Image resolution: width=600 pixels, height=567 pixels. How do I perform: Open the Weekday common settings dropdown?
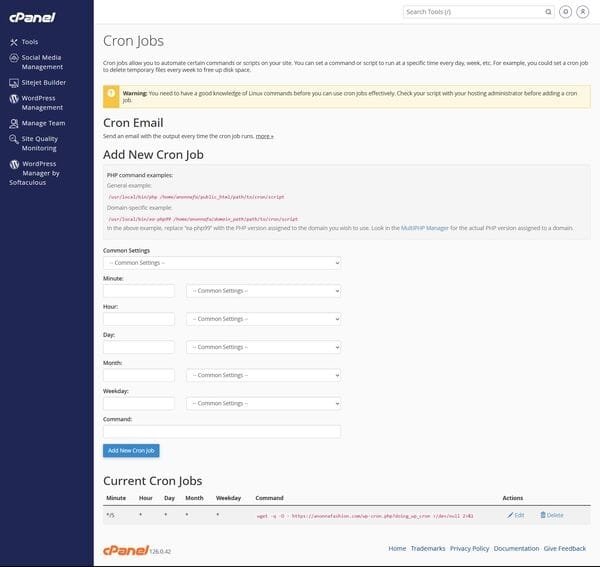pyautogui.click(x=263, y=403)
